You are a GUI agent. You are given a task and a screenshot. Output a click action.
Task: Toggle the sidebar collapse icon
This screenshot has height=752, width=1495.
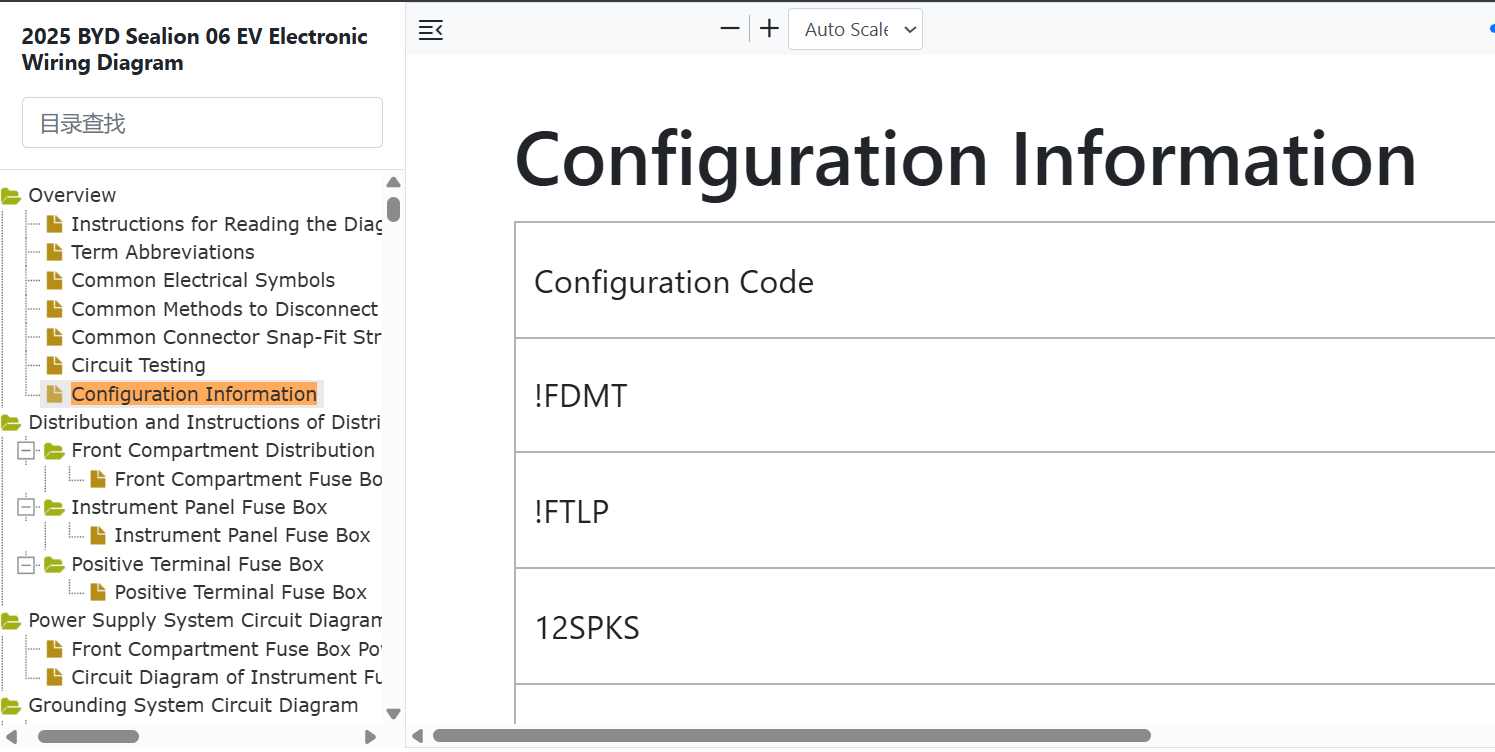pos(431,30)
